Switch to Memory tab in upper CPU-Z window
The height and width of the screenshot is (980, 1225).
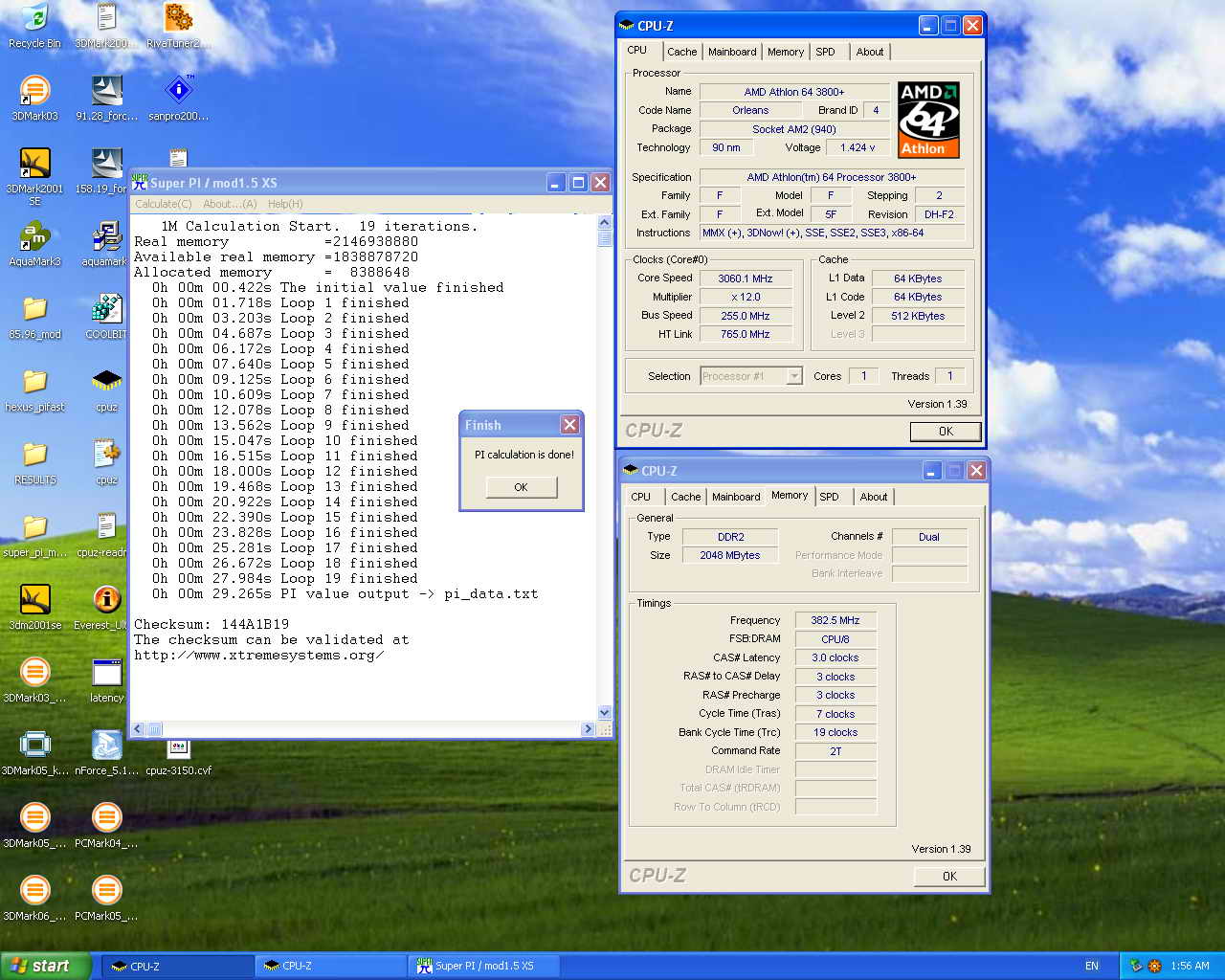click(786, 52)
